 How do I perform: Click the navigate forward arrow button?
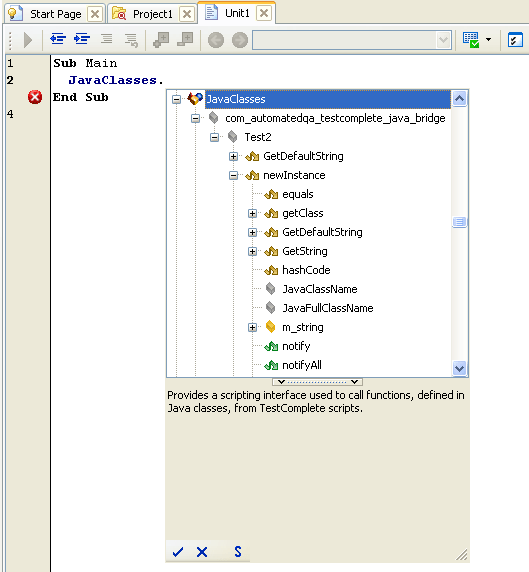pyautogui.click(x=240, y=40)
